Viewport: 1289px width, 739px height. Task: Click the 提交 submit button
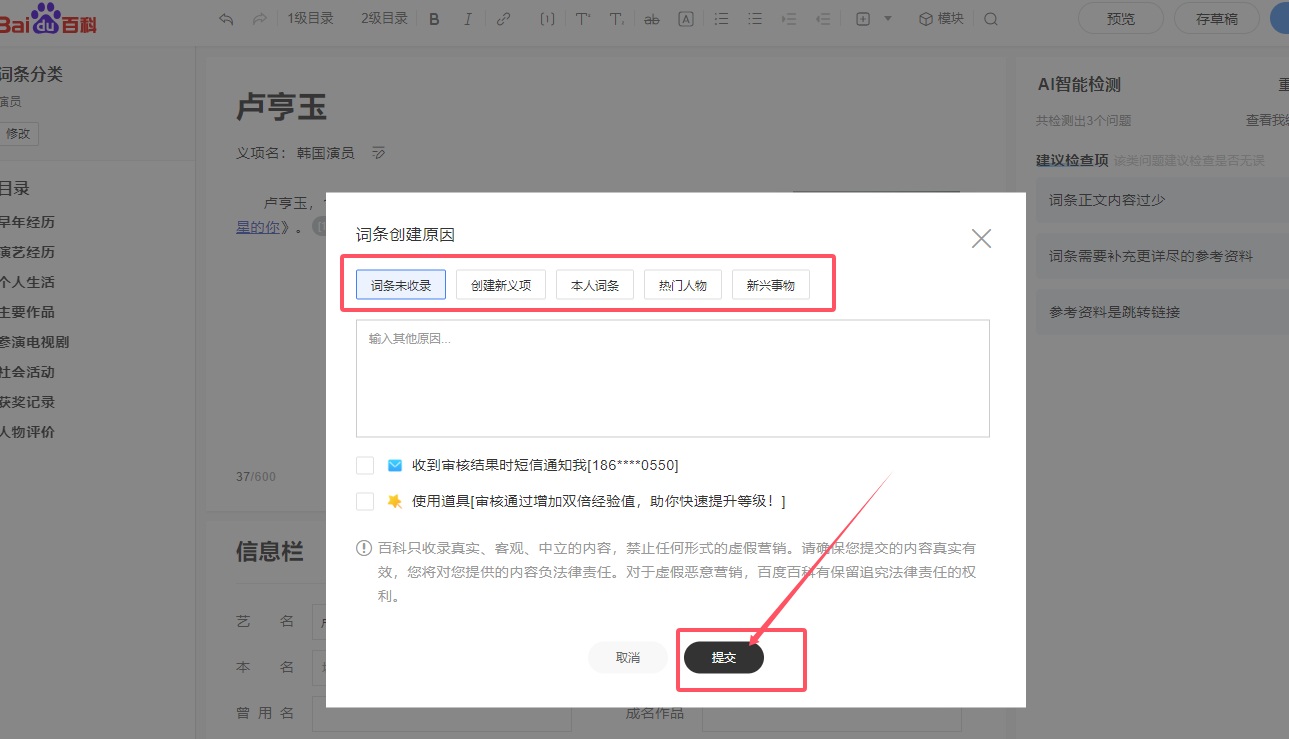[x=724, y=657]
